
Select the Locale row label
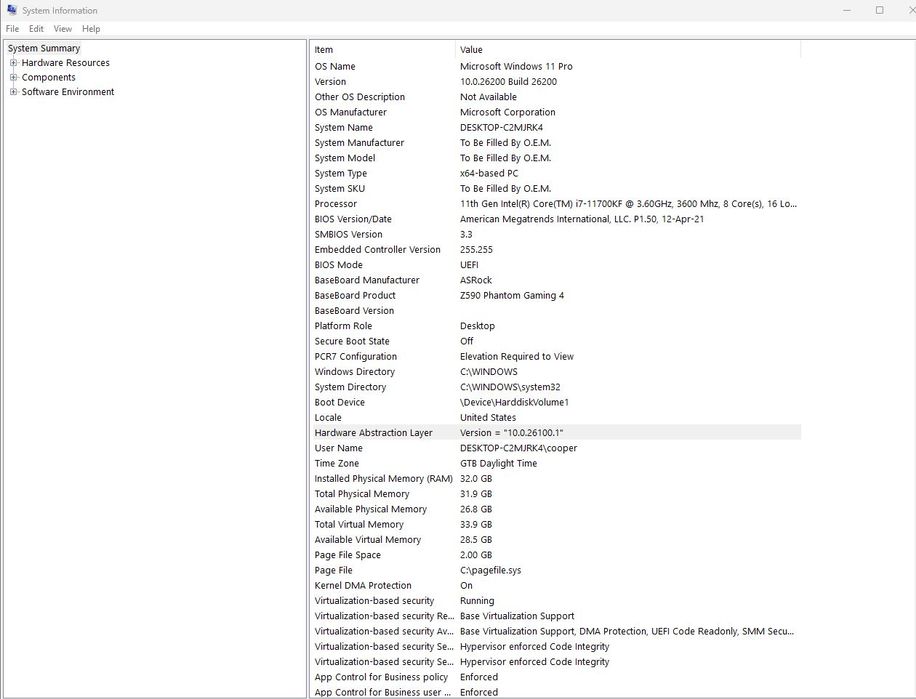click(x=328, y=418)
